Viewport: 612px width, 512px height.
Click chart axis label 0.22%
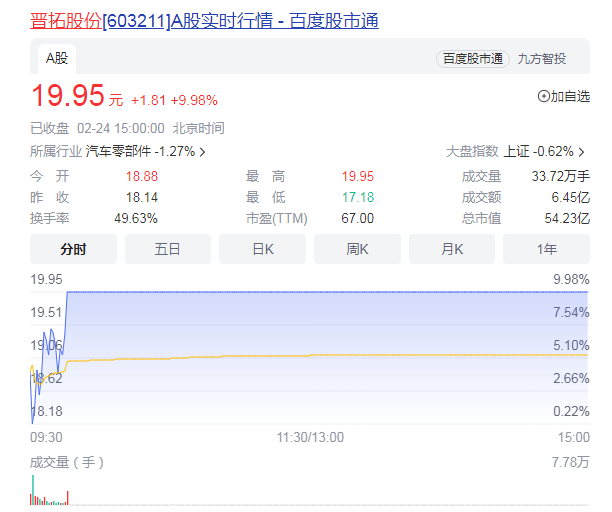point(571,411)
